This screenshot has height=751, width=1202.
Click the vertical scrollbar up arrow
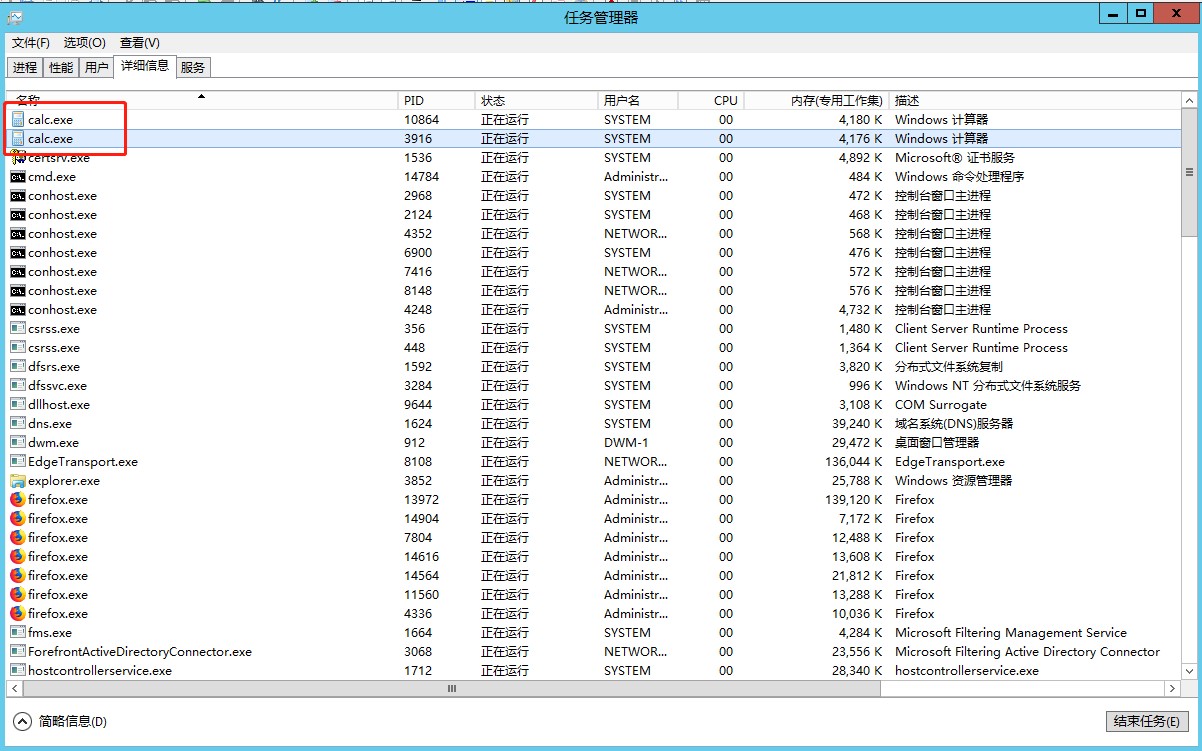tap(1189, 101)
